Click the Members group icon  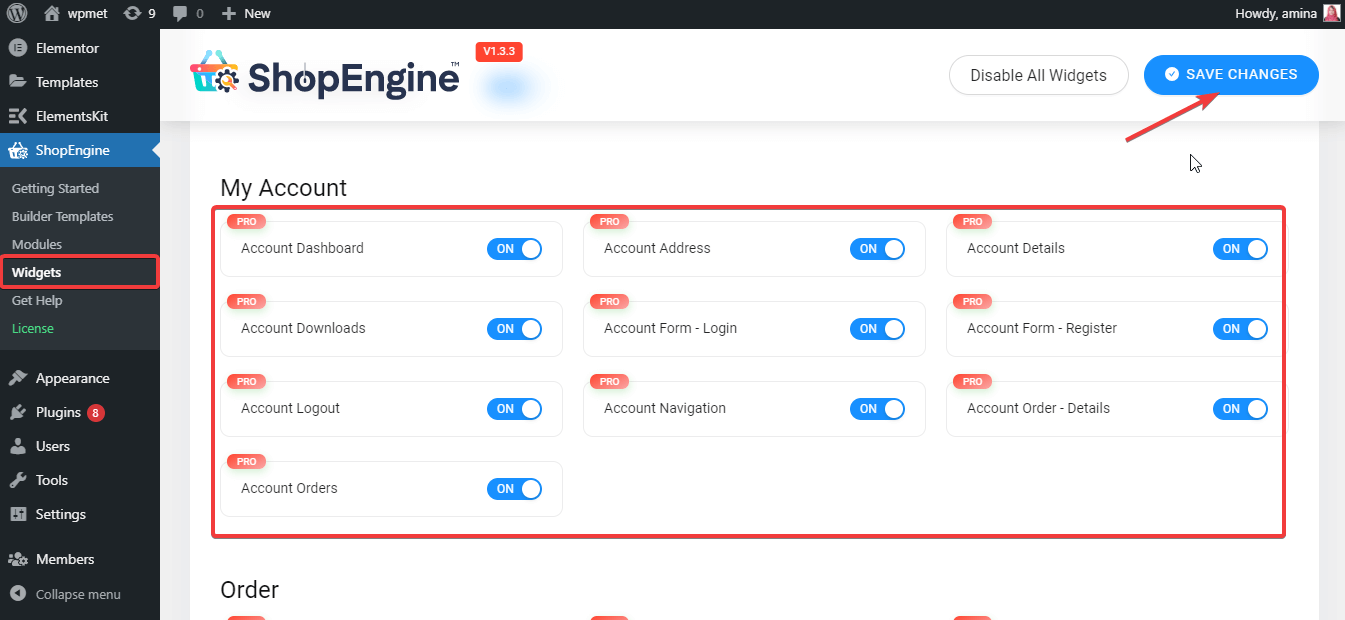click(x=18, y=559)
